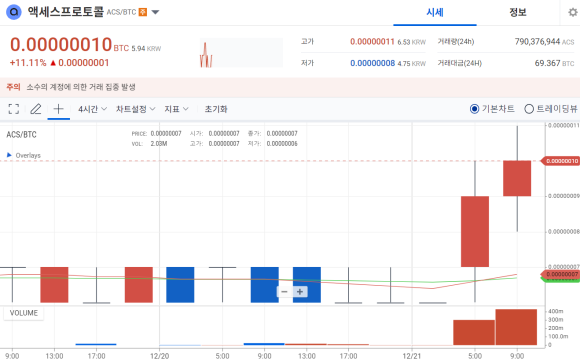Select the pencil drawing tool
The height and width of the screenshot is (363, 580).
36,109
